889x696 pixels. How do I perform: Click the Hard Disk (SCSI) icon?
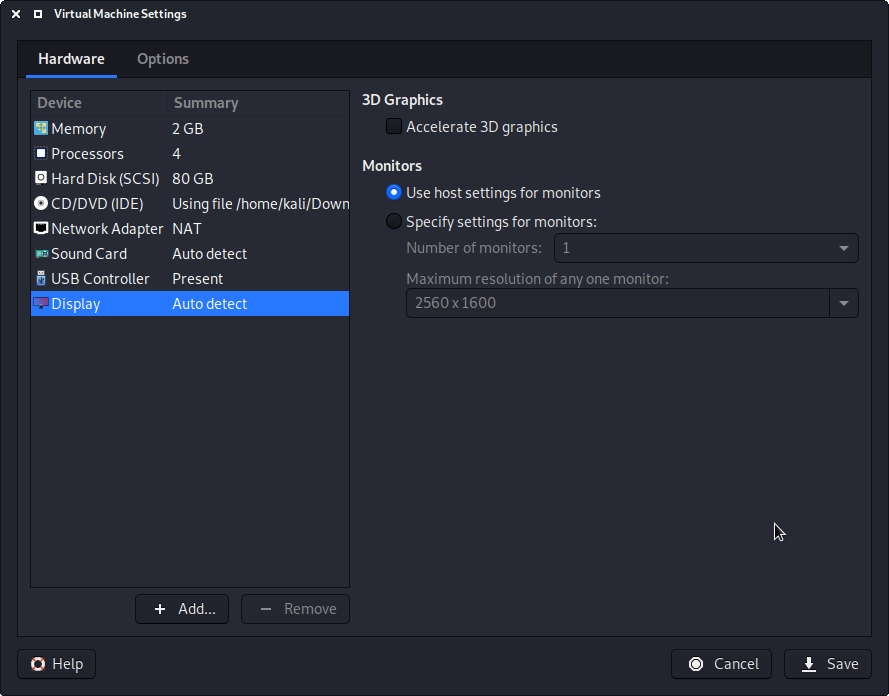point(41,179)
